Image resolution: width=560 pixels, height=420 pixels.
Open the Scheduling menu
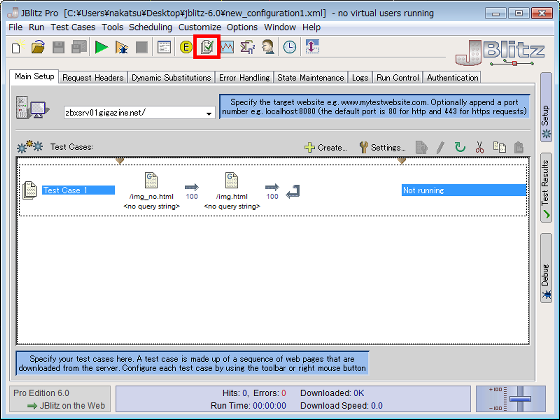click(150, 27)
